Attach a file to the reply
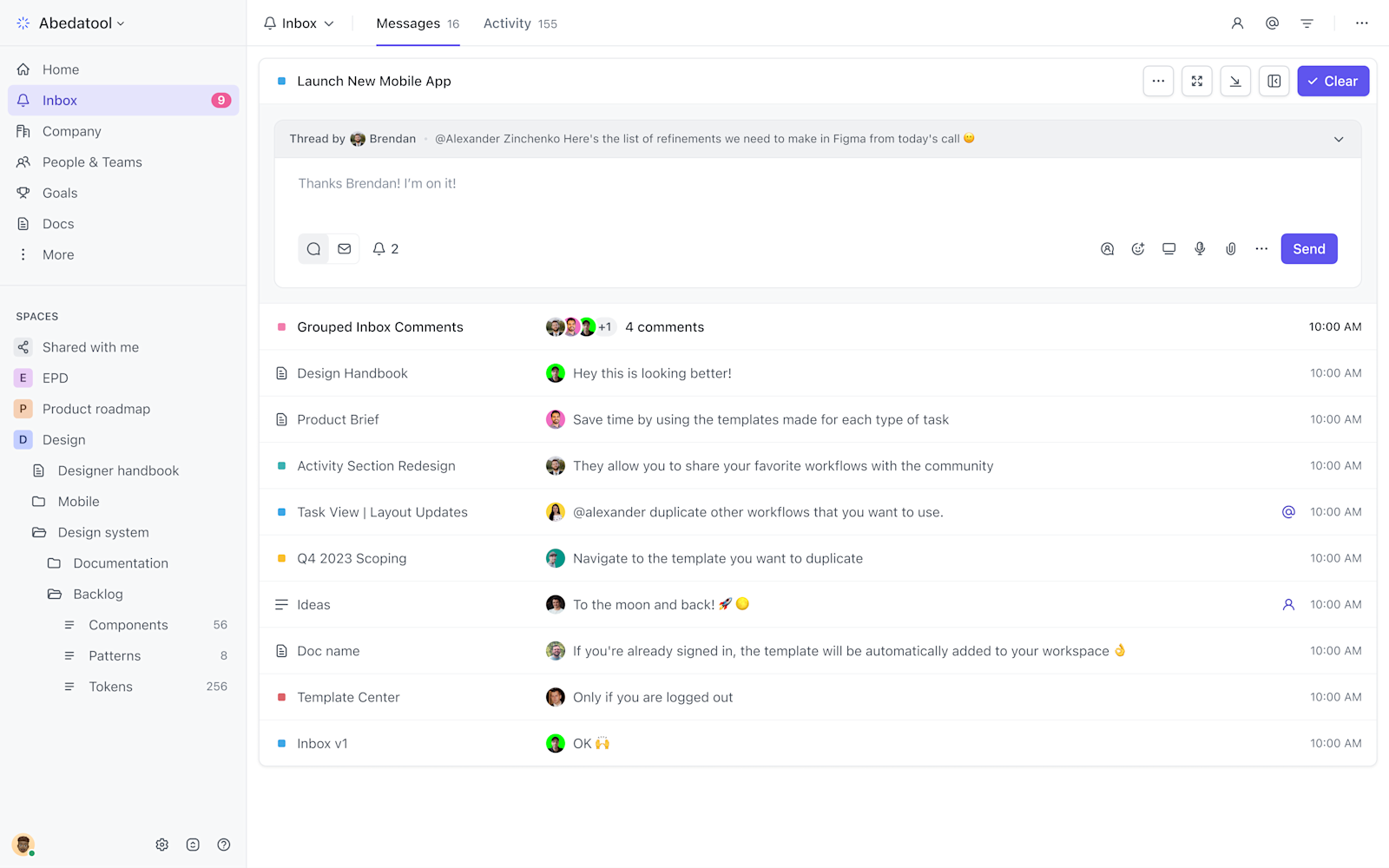This screenshot has width=1389, height=868. 1230,248
